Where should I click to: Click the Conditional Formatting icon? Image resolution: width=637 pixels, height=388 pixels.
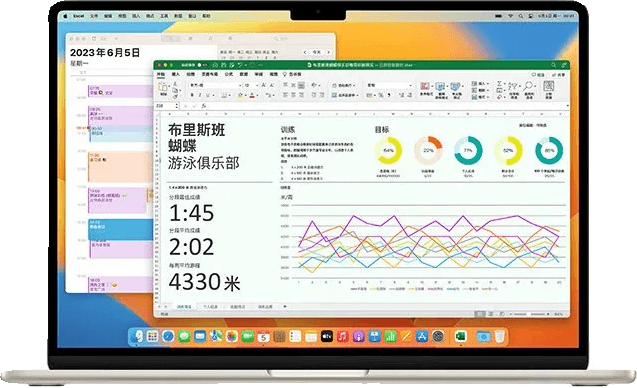[x=425, y=87]
